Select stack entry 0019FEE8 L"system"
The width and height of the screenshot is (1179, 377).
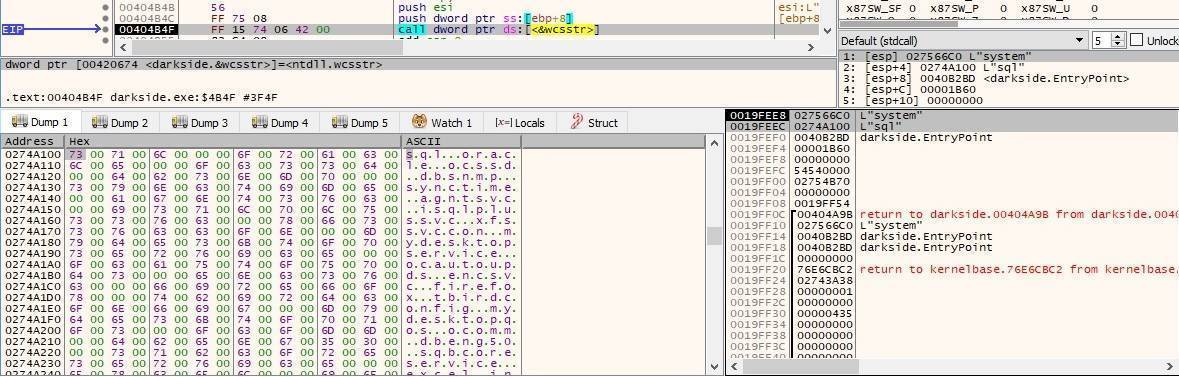tap(952, 115)
